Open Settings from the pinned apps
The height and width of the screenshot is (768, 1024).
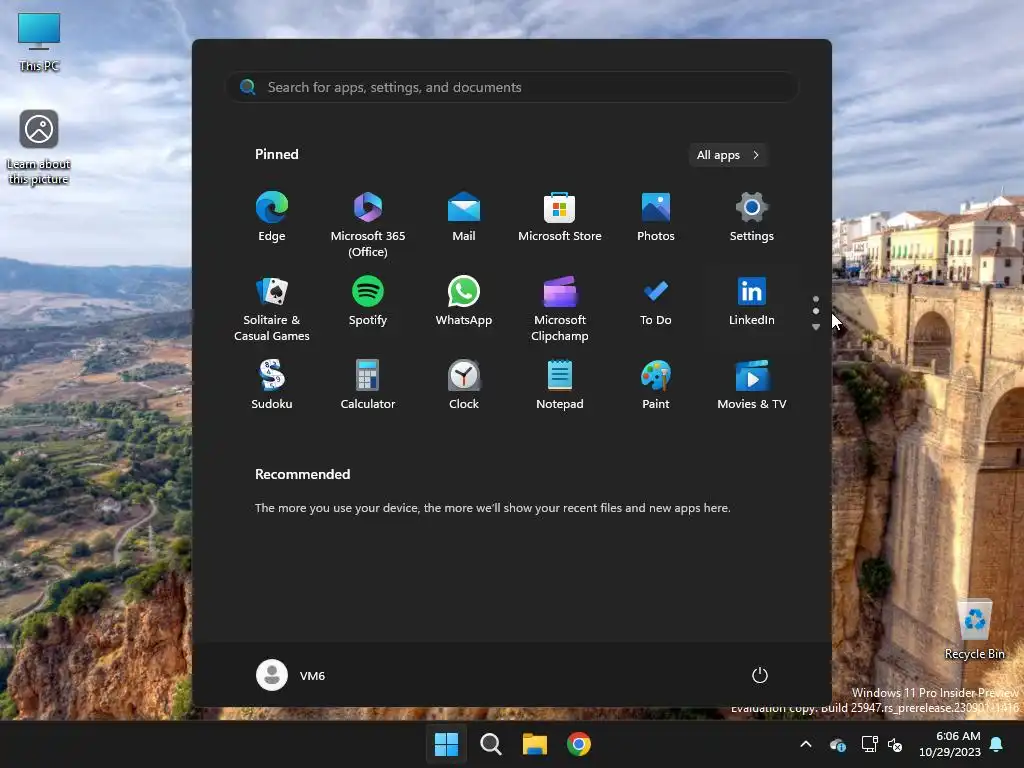(752, 217)
